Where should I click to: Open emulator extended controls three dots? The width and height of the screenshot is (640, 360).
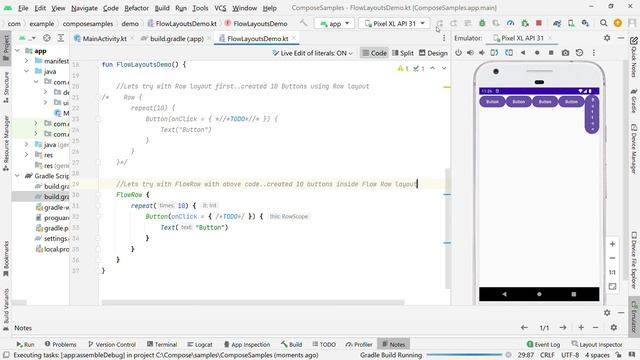click(593, 53)
